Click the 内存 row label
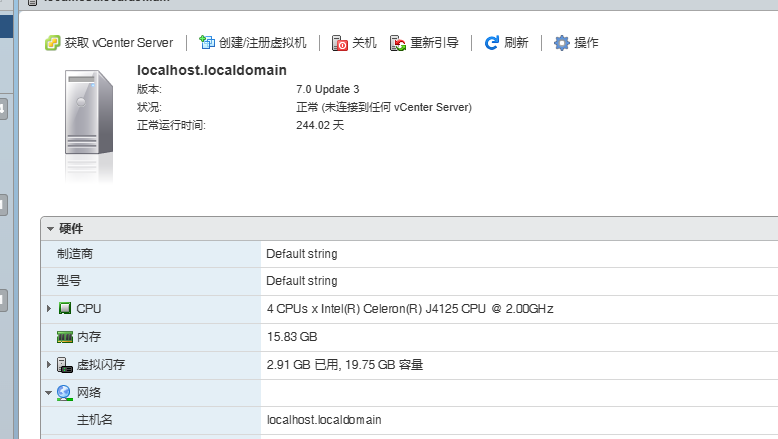This screenshot has width=778, height=439. [89, 337]
